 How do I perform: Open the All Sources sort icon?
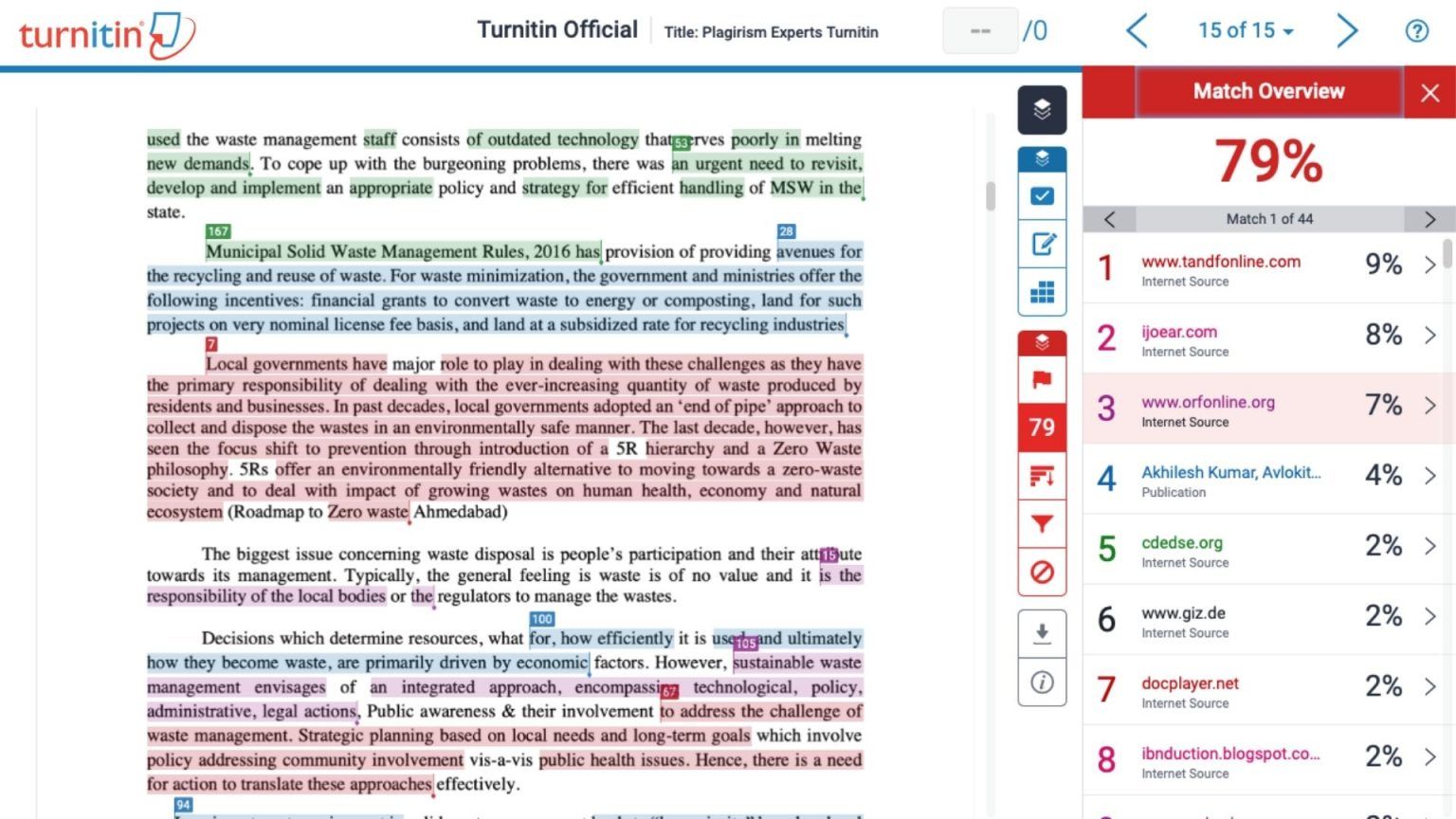click(1042, 476)
